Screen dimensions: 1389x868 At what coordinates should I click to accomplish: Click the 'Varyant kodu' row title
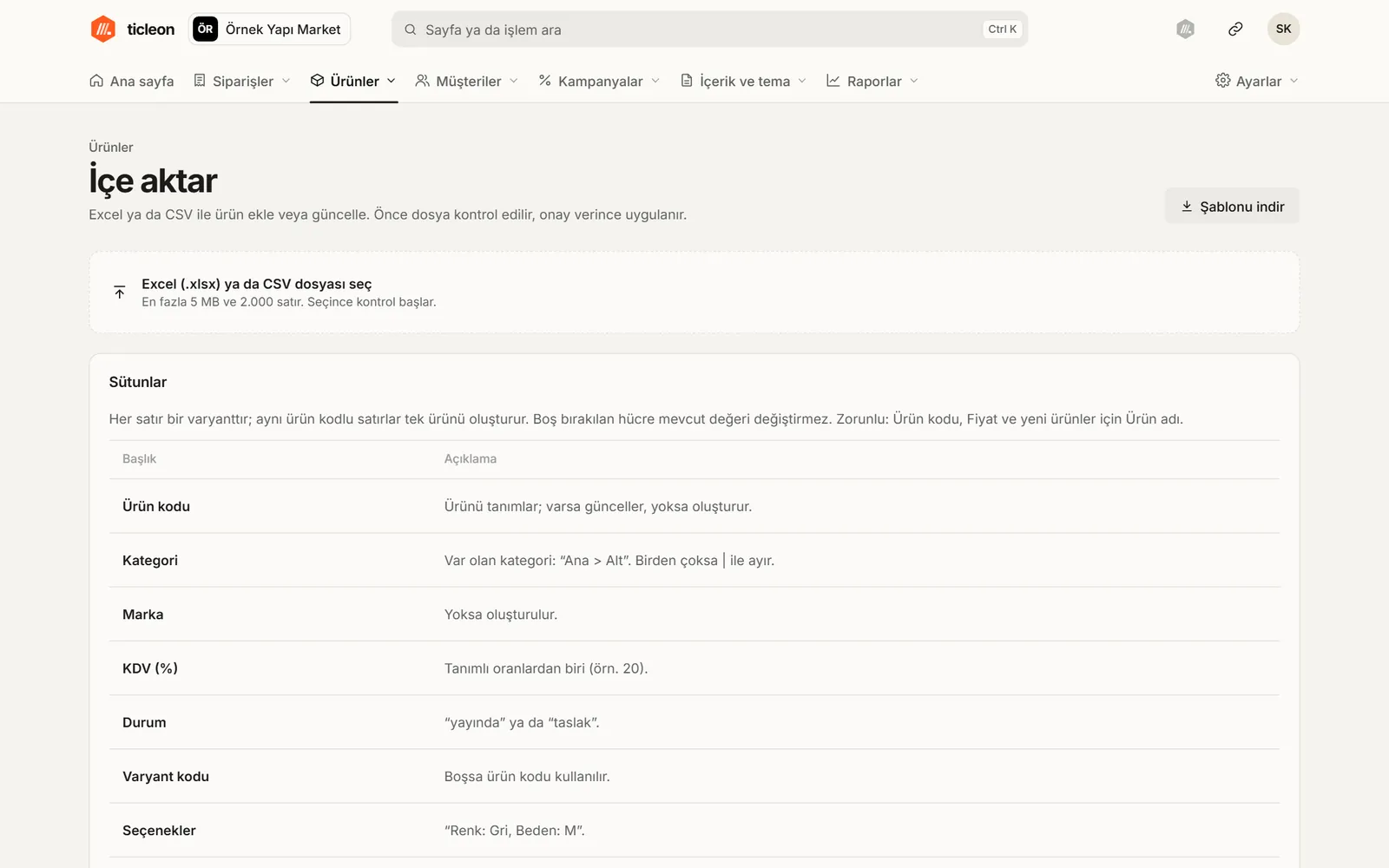pyautogui.click(x=166, y=777)
